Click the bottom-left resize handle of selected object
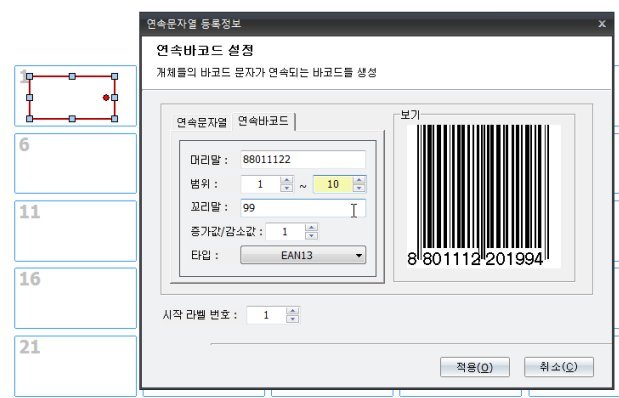Viewport: 619px width, 398px height. 30,118
